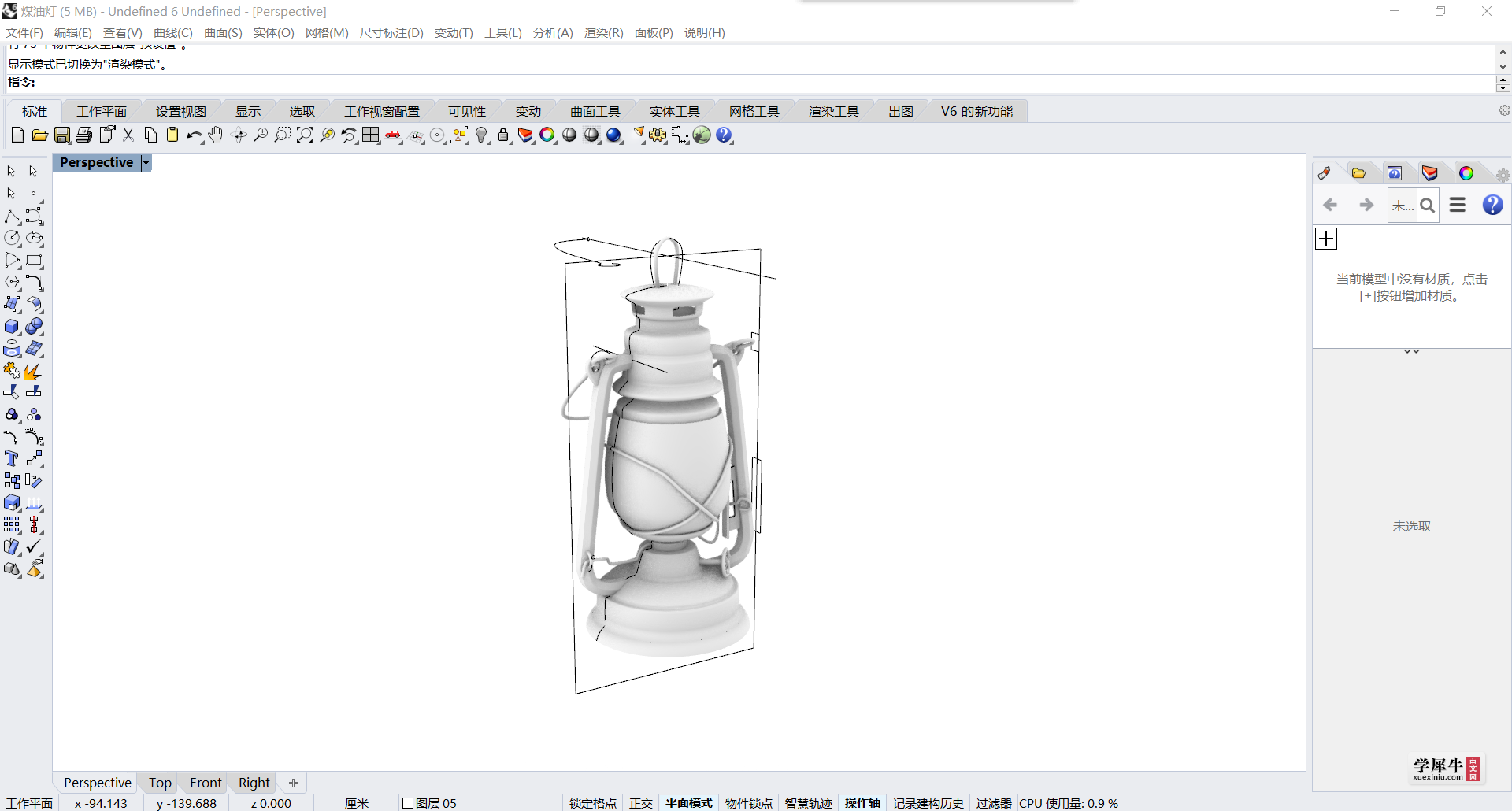Select the Box solid tool
This screenshot has width=1512, height=811.
13,326
